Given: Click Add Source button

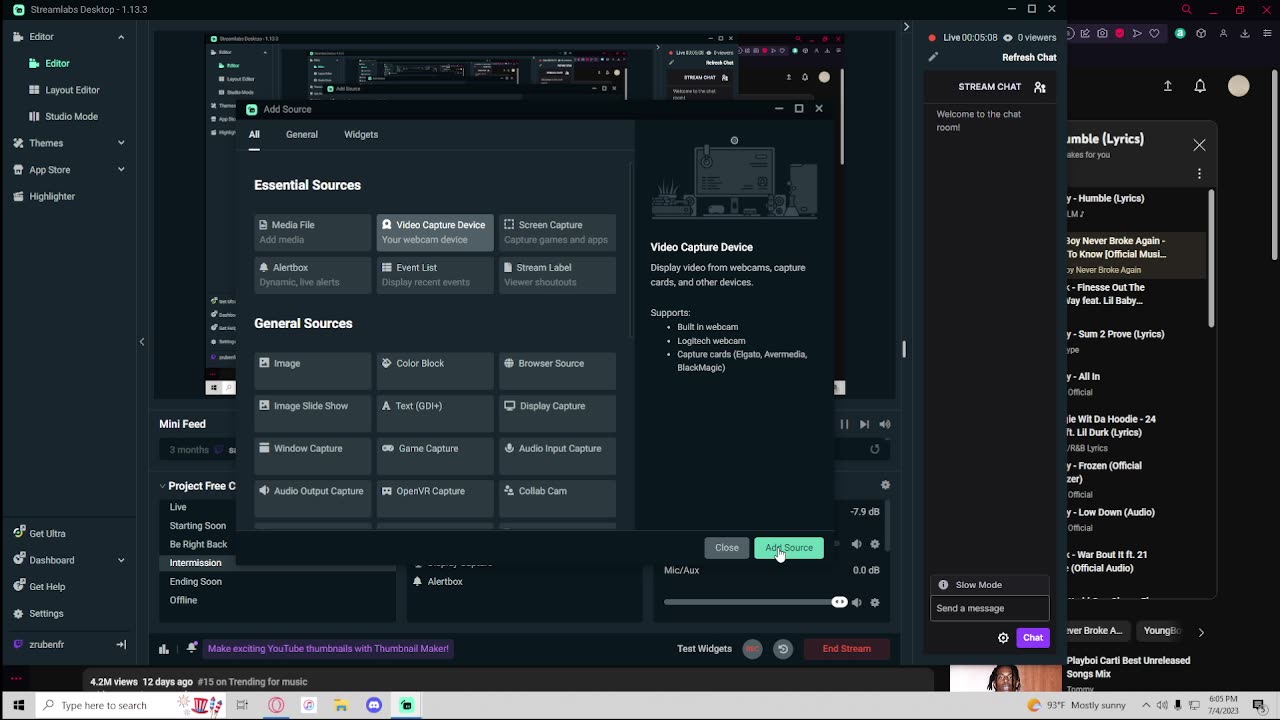Looking at the screenshot, I should click(789, 548).
